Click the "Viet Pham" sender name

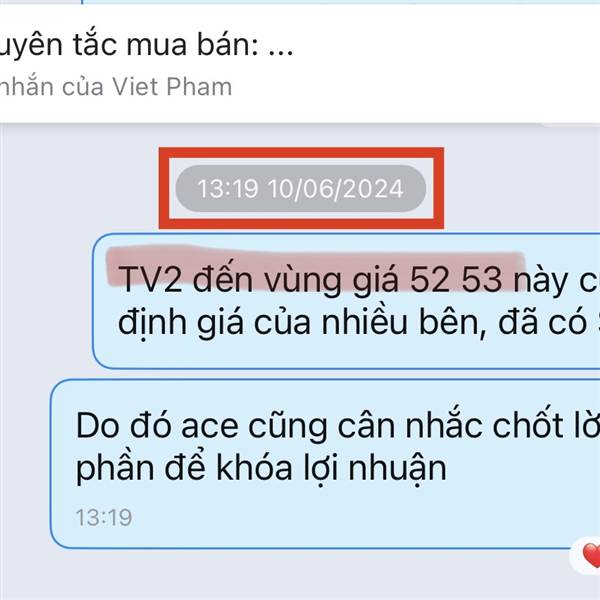click(x=172, y=86)
